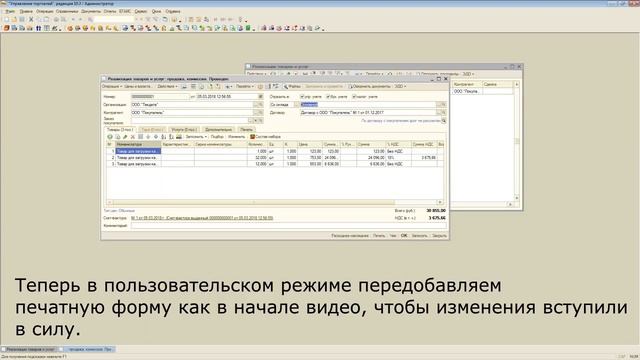The width and height of the screenshot is (640, 360).
Task: Click the Номенклатура column header
Action: [138, 144]
